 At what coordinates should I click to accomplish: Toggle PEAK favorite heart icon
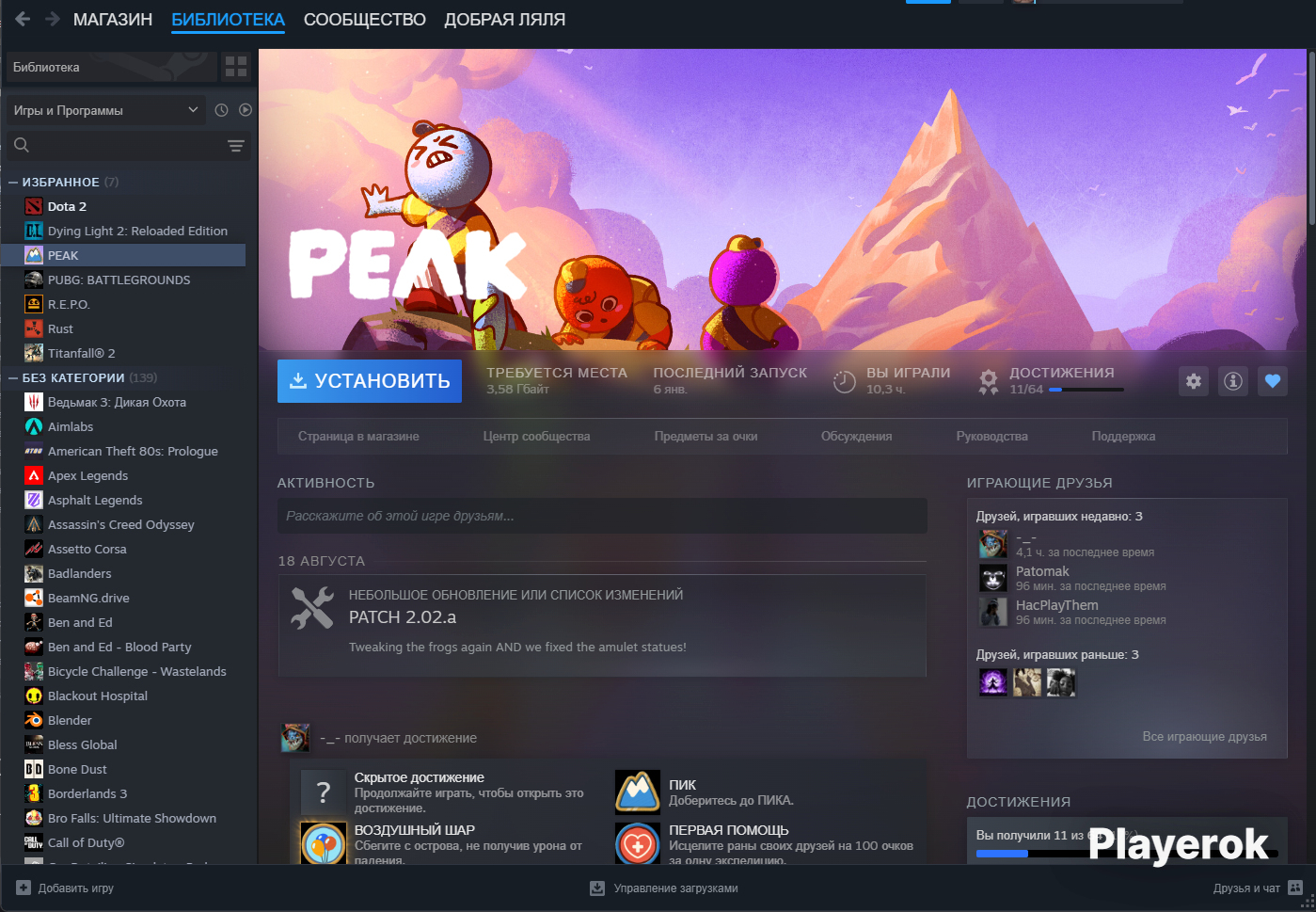(1273, 381)
